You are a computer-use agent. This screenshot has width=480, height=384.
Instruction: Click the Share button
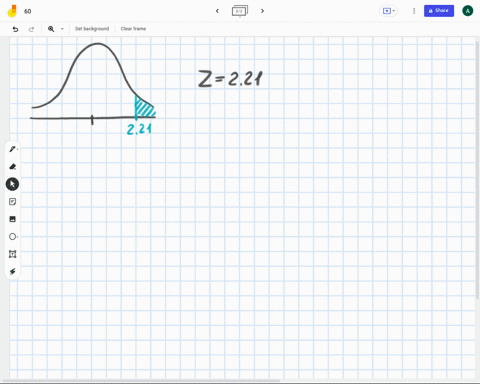click(439, 11)
